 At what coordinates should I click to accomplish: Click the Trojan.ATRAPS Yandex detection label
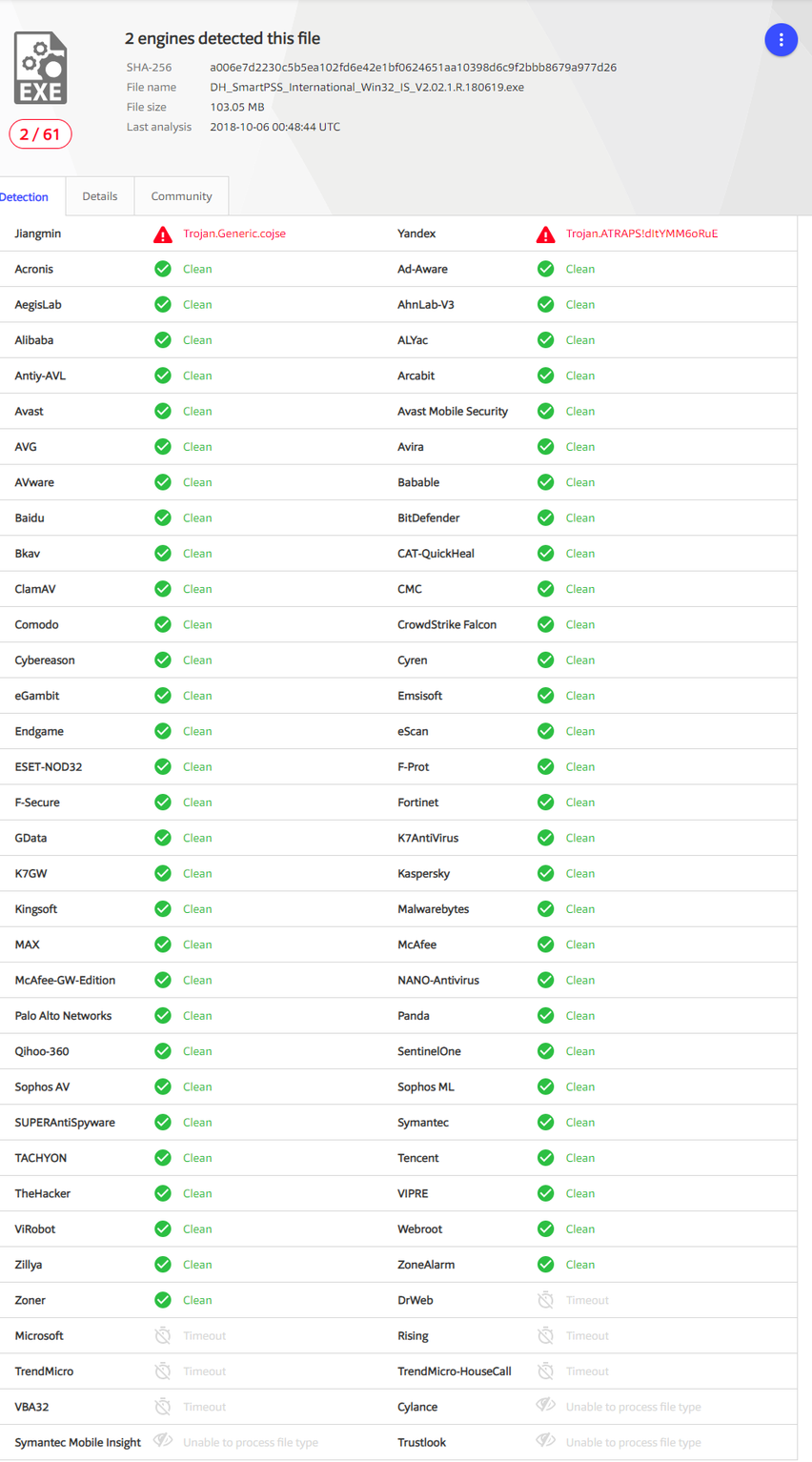641,234
